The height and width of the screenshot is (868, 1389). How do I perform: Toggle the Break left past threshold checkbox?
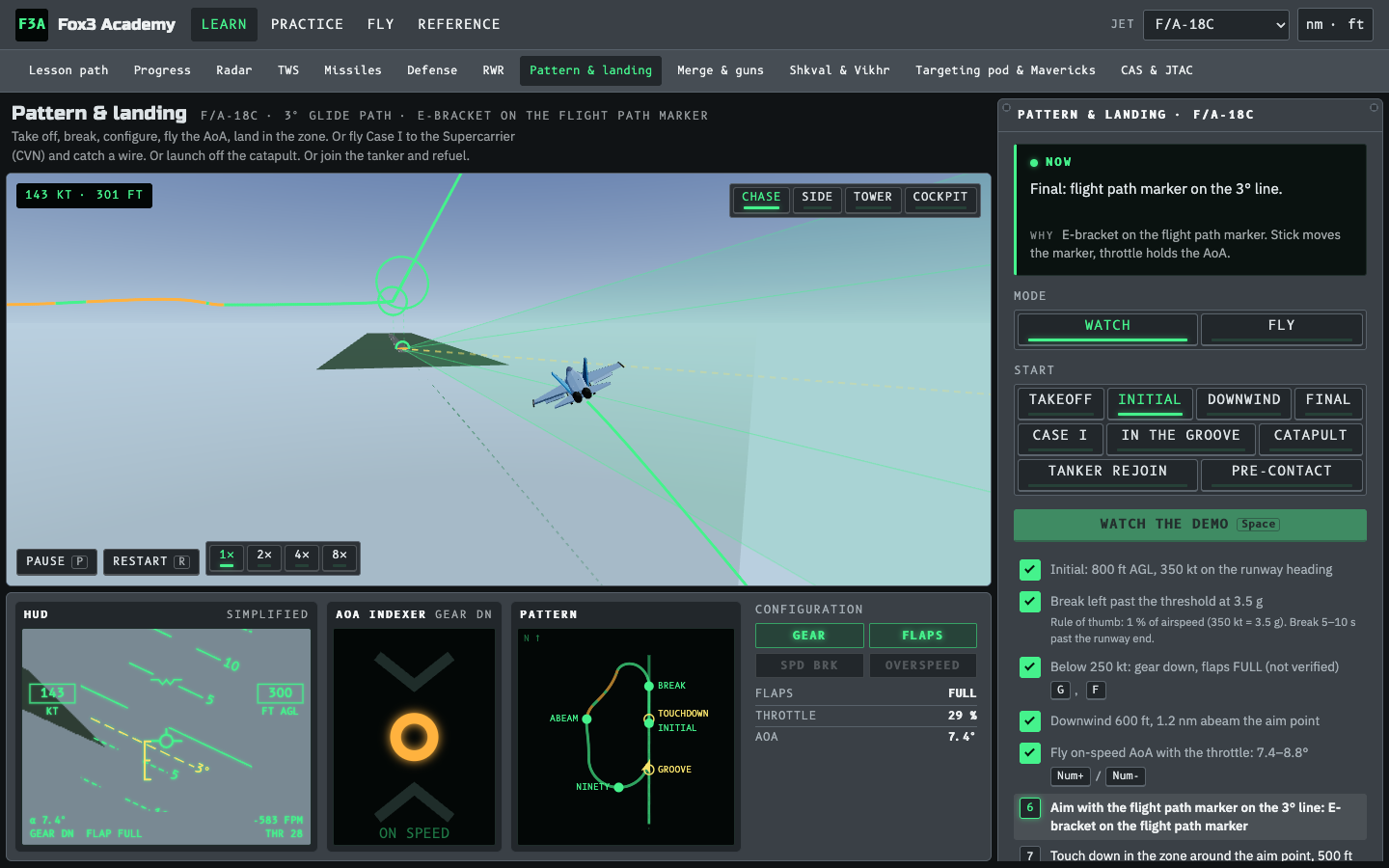(1030, 602)
